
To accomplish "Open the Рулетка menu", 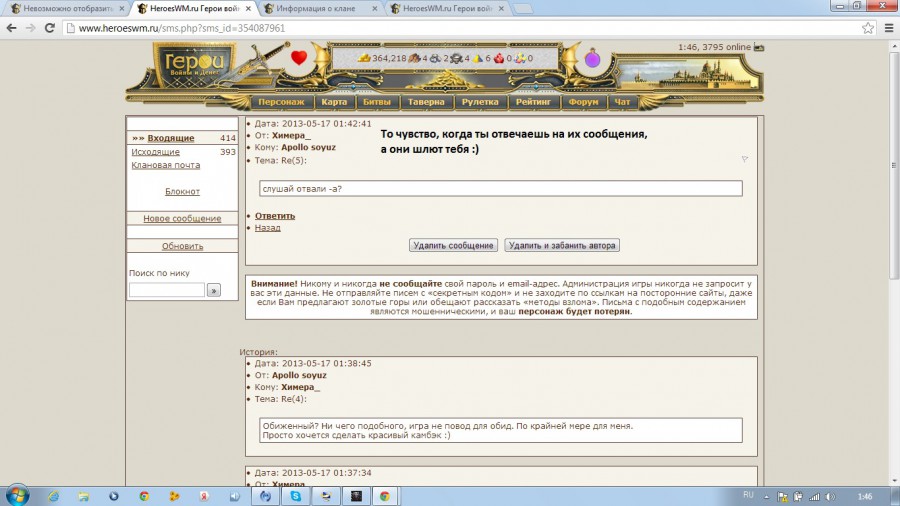I will click(480, 102).
